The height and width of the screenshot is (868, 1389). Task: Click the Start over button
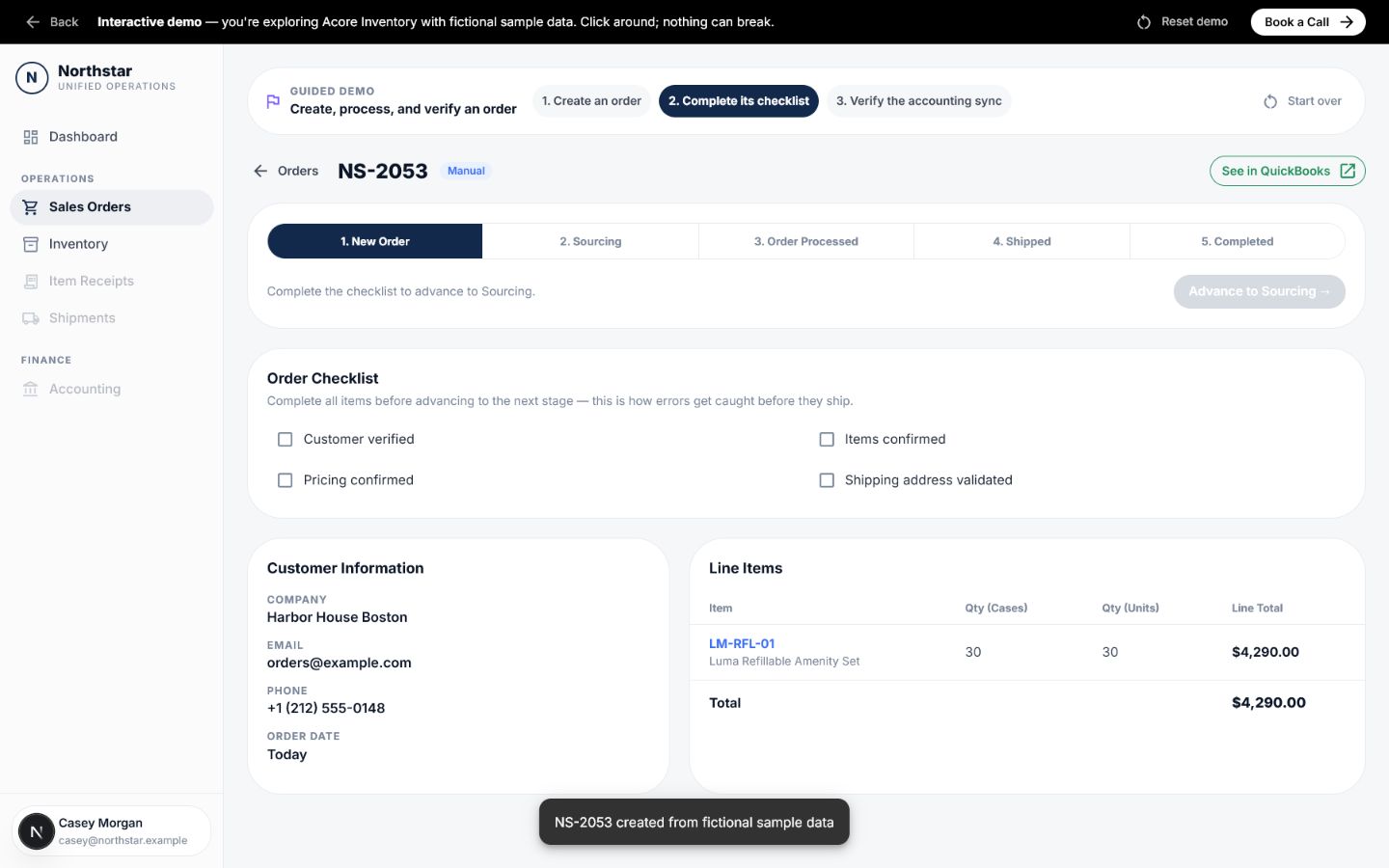point(1302,101)
